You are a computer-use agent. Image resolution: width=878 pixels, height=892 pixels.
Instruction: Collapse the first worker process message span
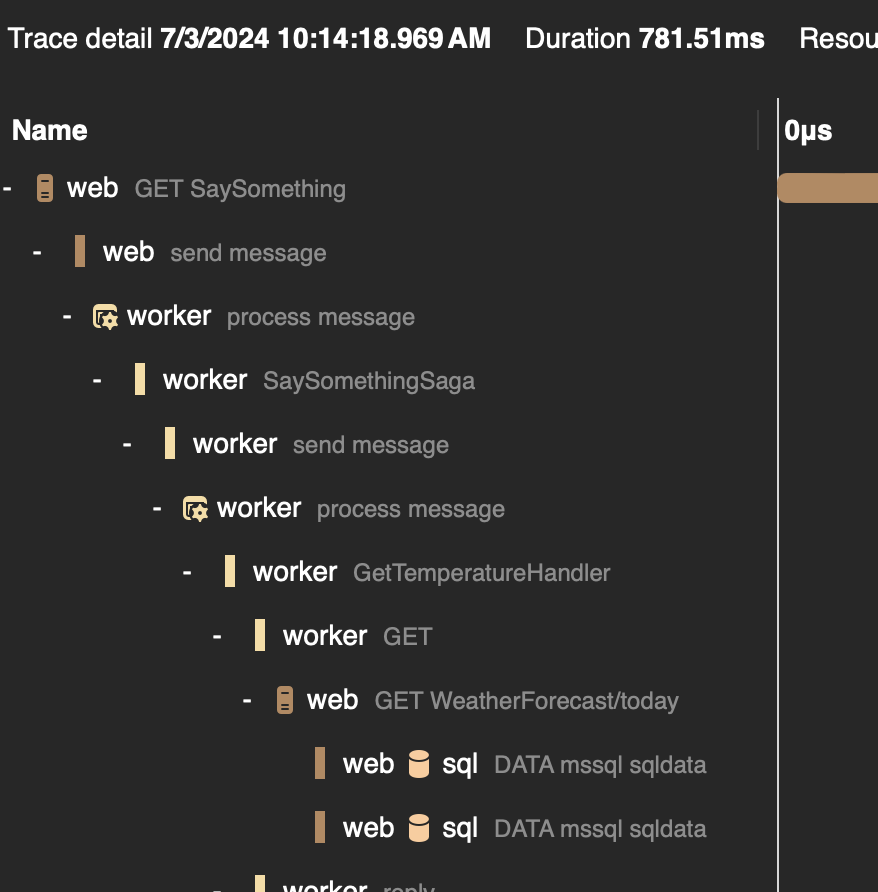coord(67,316)
